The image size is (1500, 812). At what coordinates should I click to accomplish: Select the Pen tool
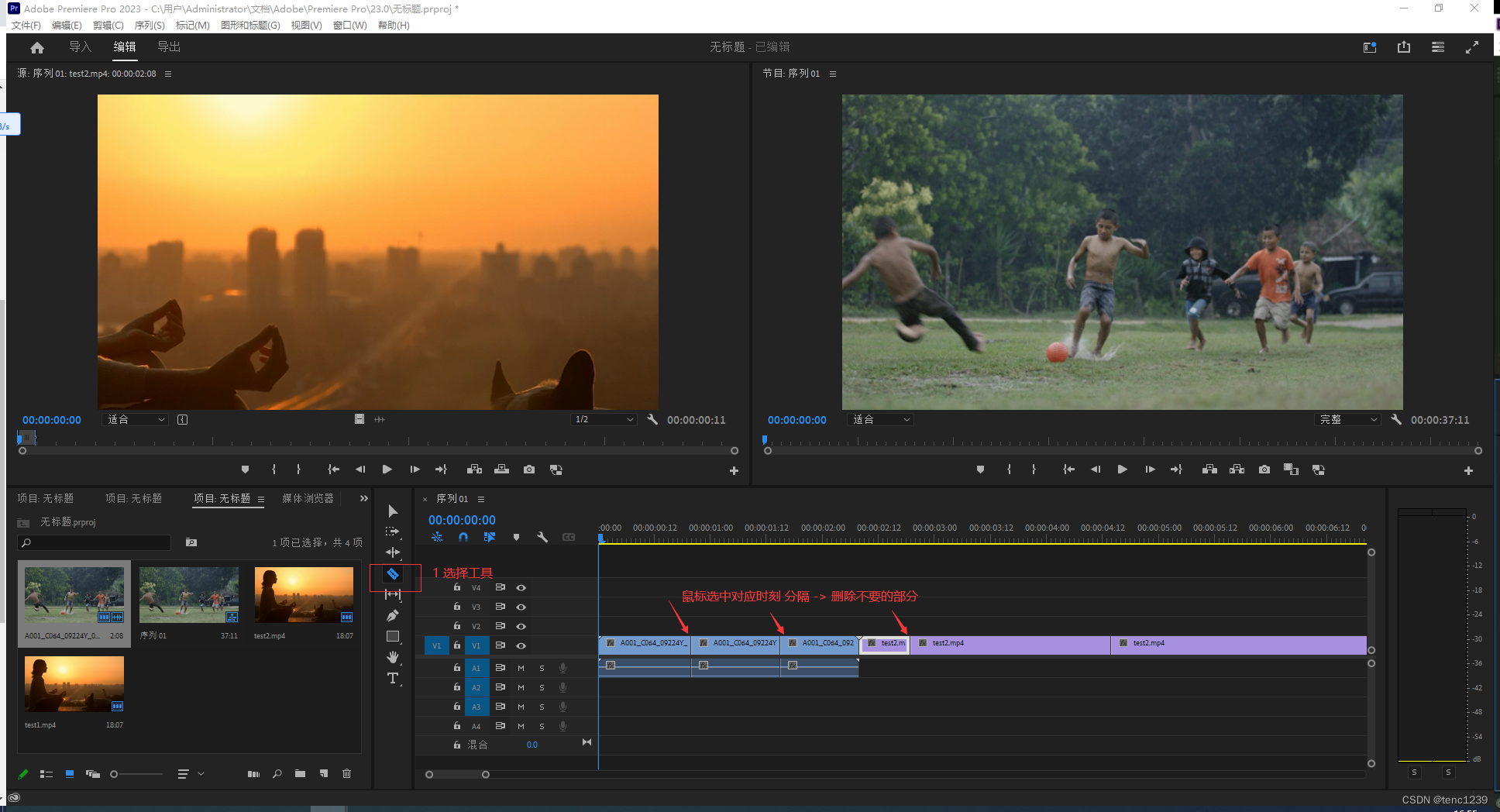pos(393,615)
